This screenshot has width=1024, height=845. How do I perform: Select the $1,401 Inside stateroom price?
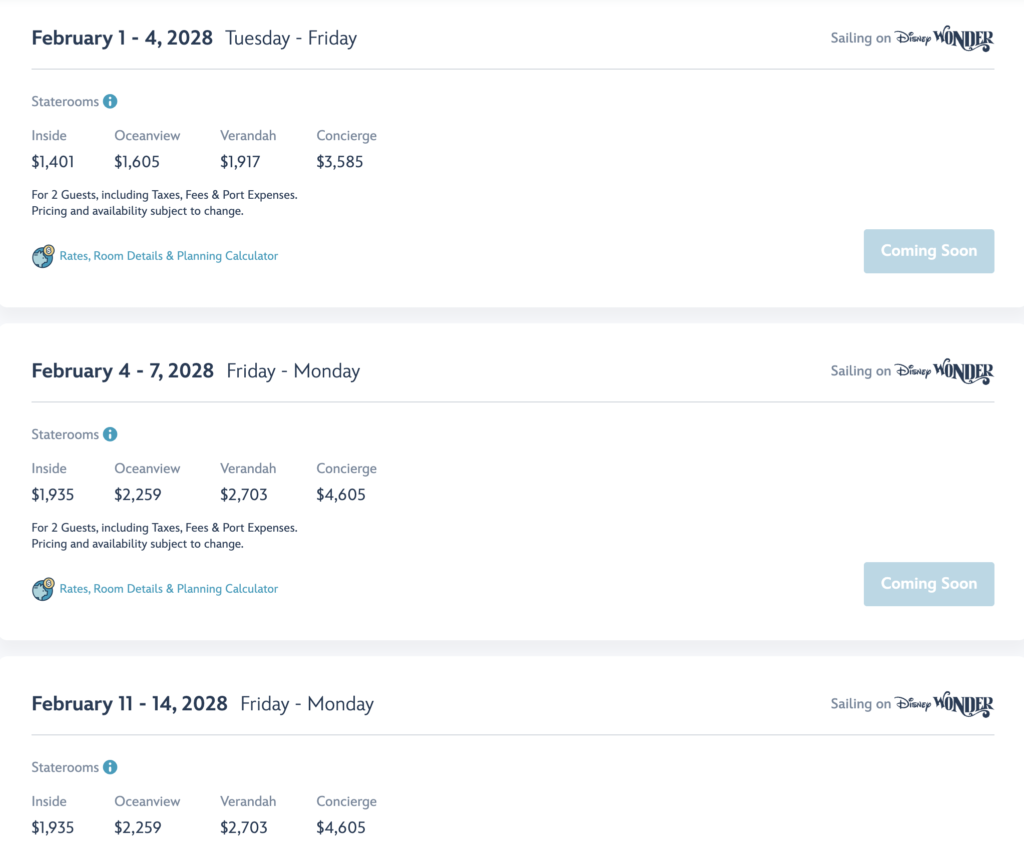pyautogui.click(x=53, y=162)
